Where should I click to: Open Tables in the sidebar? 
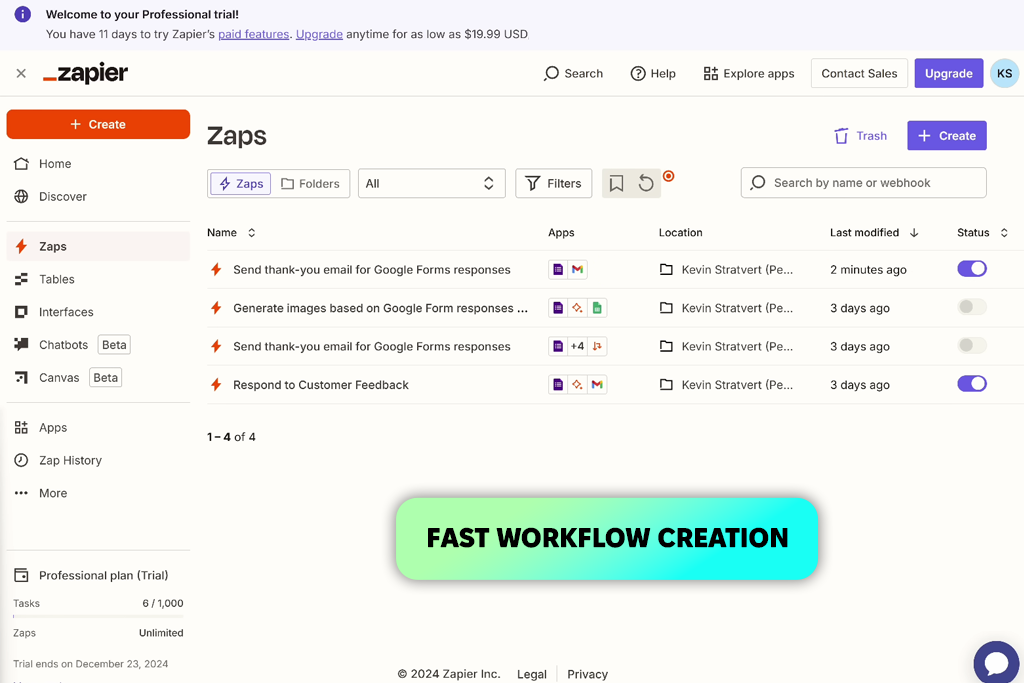(98, 279)
